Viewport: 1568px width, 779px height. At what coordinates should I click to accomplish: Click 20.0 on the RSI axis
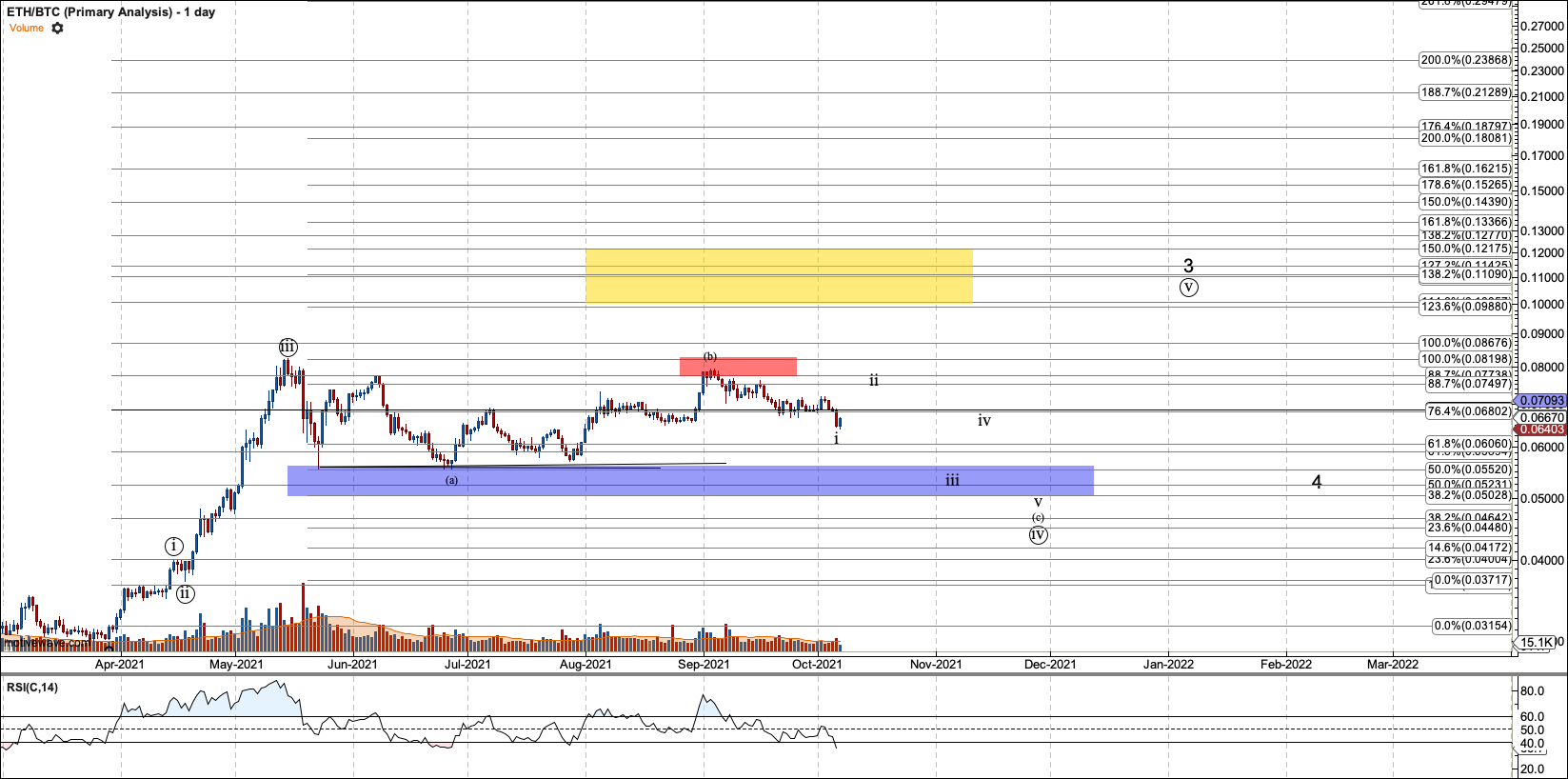[1532, 769]
